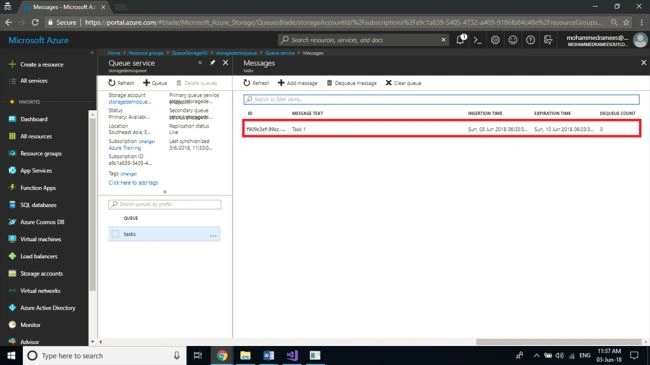Tick the checkbox for tasks queue
650x365 pixels.
coord(115,234)
